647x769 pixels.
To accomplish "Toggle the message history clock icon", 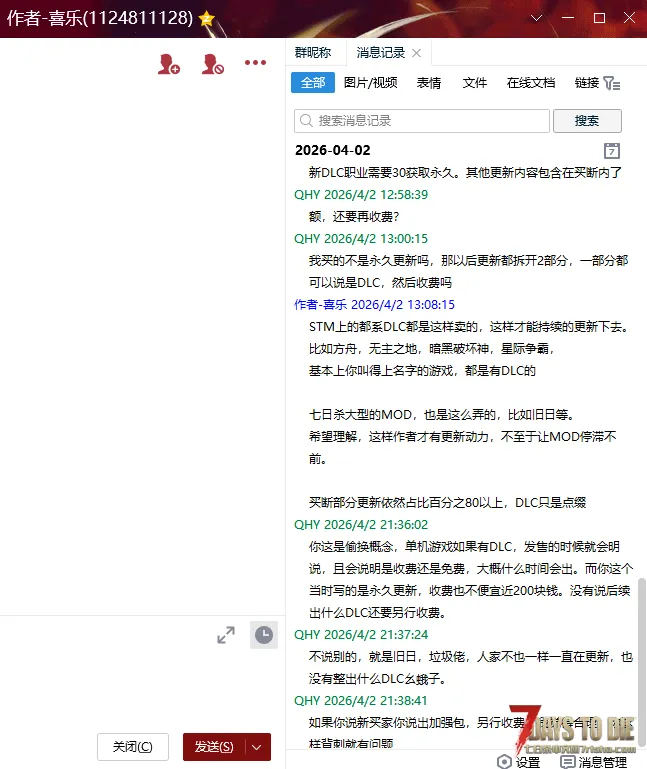I will point(263,634).
